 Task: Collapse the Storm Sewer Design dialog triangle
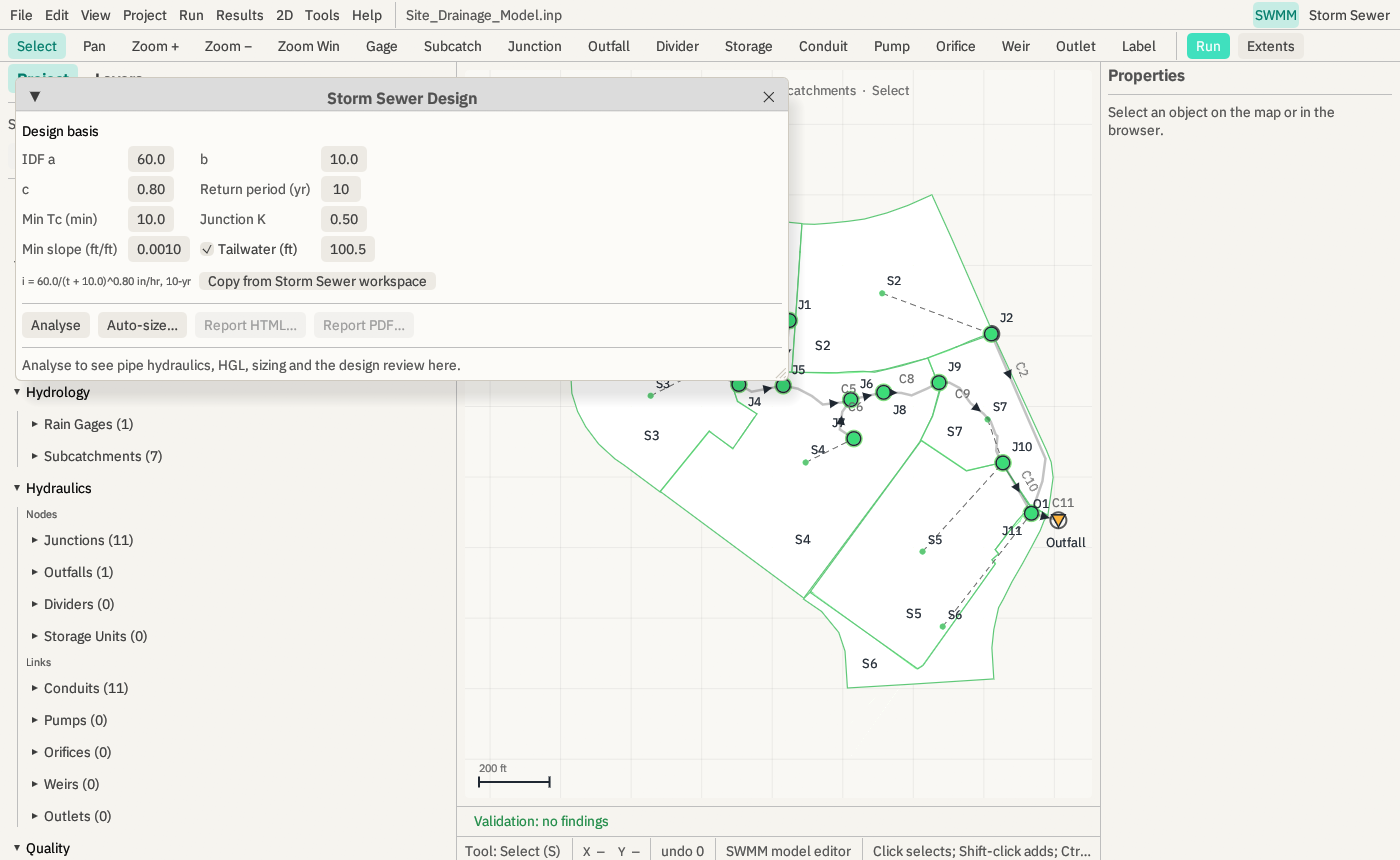point(35,97)
